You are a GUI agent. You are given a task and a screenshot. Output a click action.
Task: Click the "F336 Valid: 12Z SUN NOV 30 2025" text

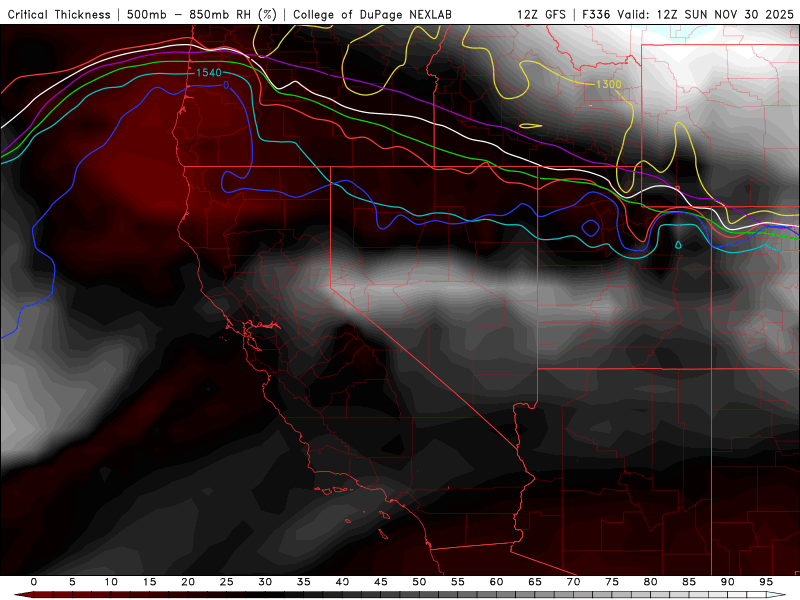[688, 15]
